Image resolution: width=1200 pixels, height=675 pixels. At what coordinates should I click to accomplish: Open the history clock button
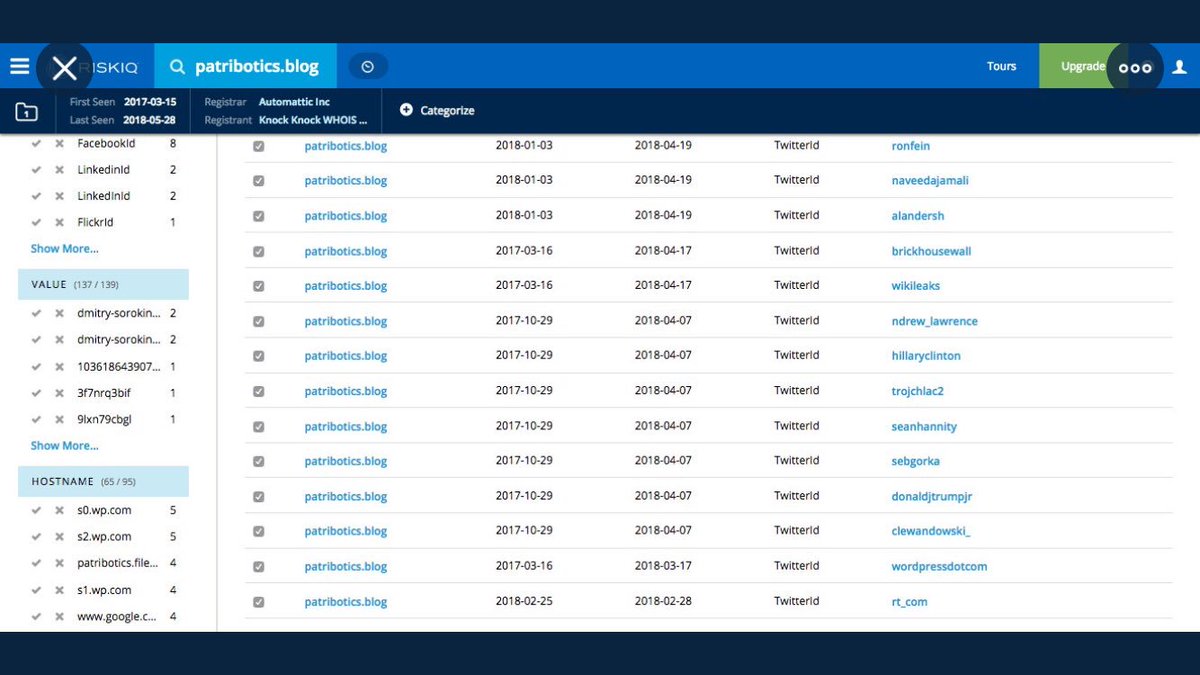368,67
